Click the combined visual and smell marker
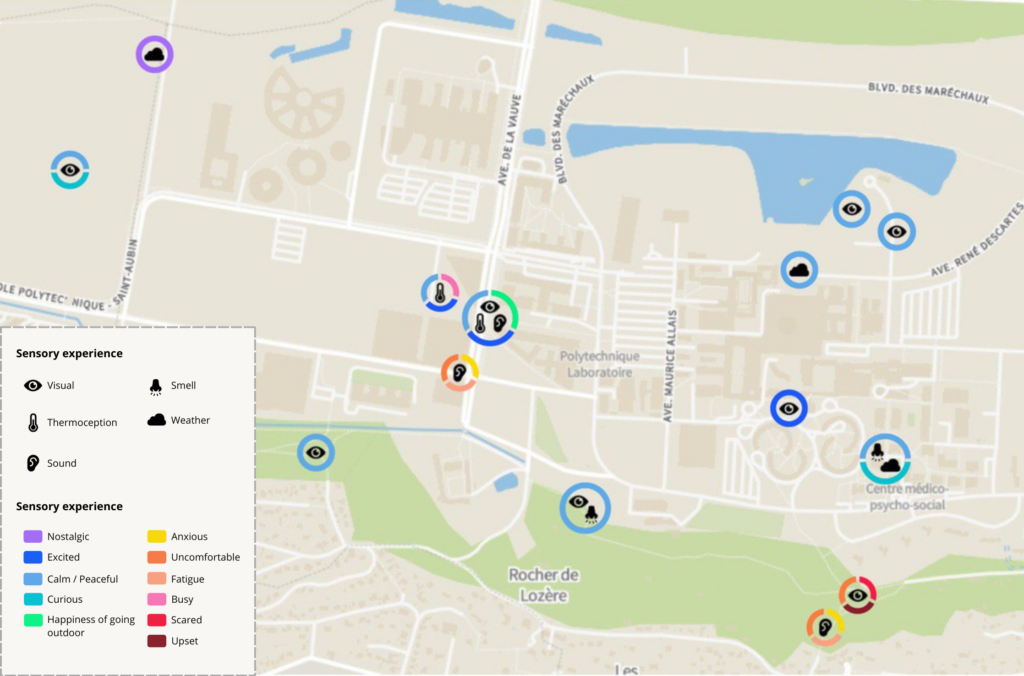1024x676 pixels. (x=585, y=508)
